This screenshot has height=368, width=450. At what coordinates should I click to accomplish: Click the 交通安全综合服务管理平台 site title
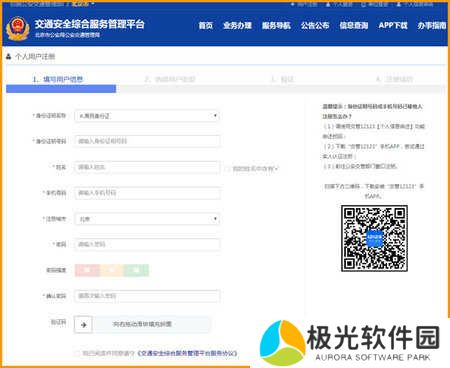point(90,24)
